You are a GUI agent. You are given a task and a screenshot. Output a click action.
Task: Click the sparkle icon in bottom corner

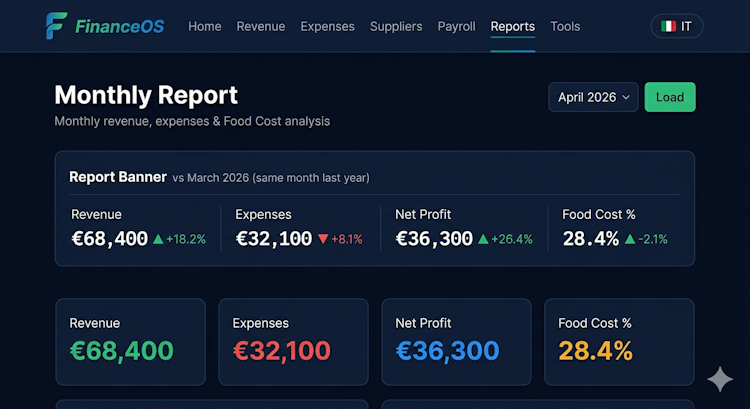coord(719,379)
